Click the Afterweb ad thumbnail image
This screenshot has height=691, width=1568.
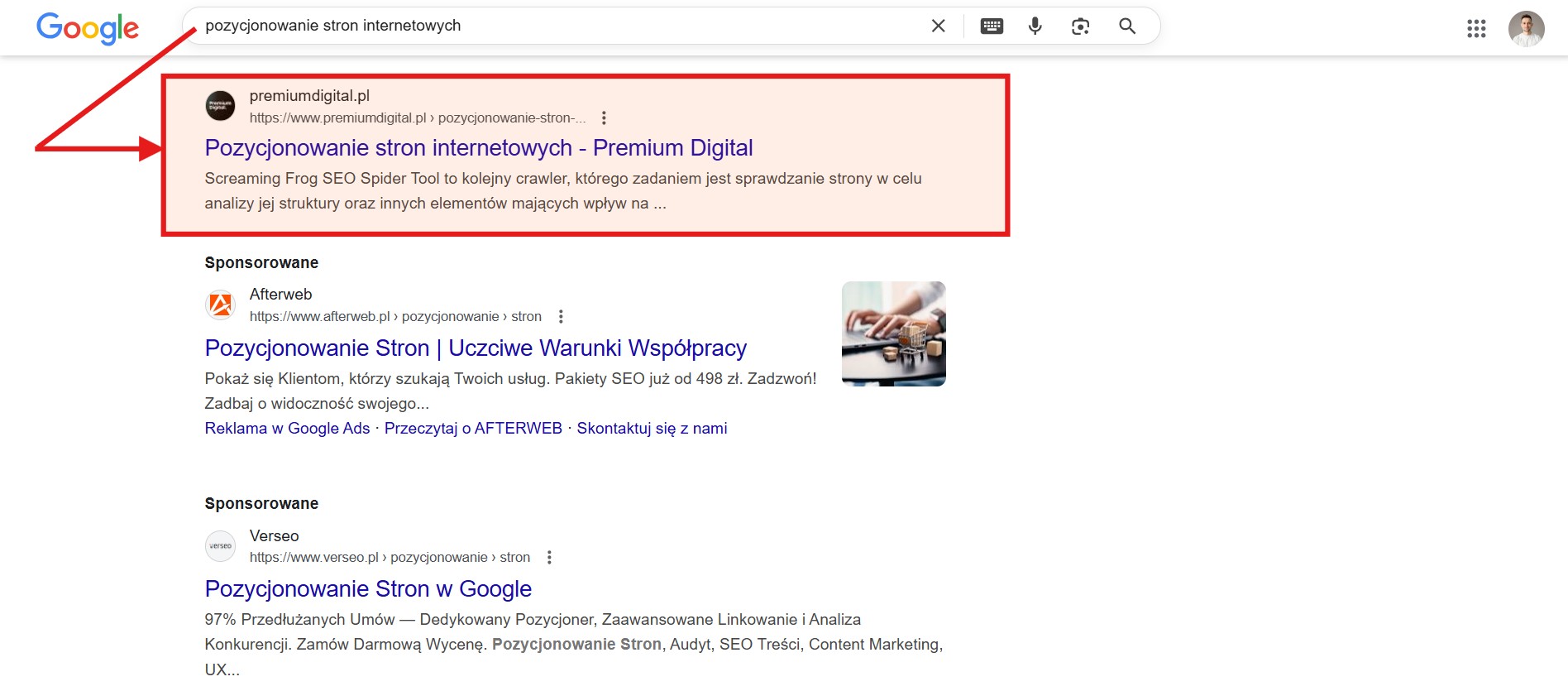coord(893,334)
